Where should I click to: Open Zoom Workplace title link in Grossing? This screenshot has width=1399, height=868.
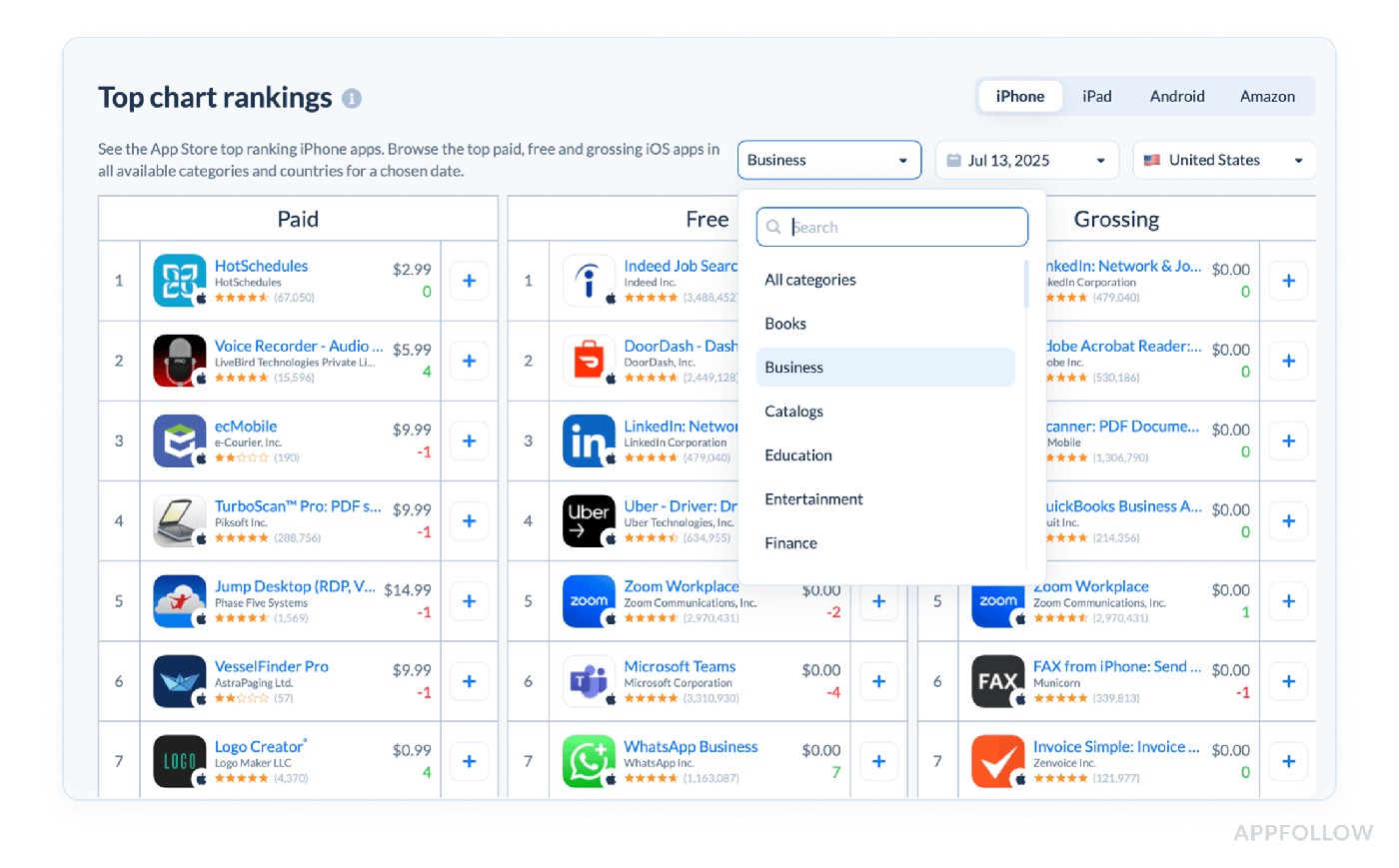pos(1090,586)
